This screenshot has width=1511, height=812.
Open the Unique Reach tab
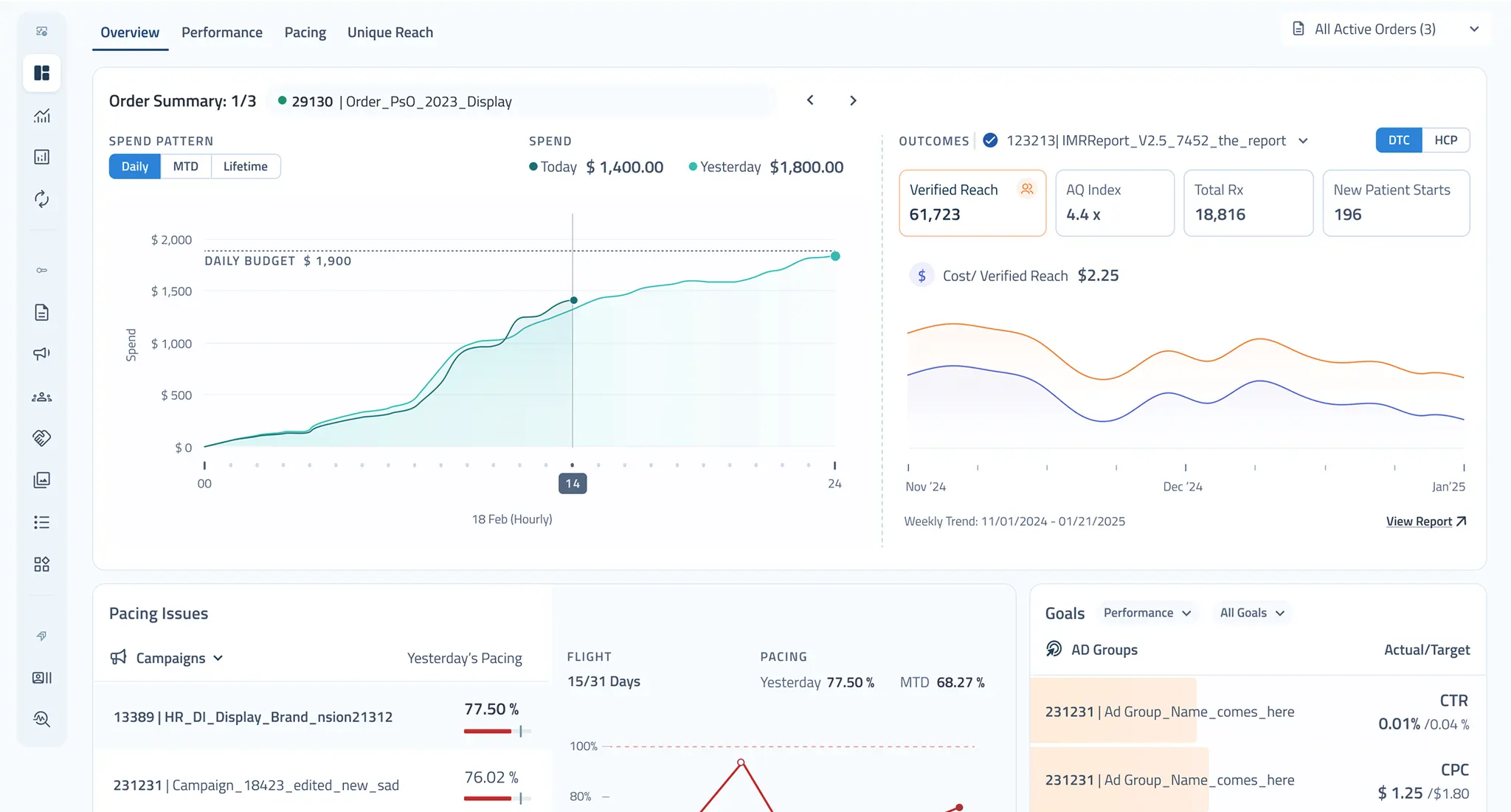click(390, 32)
